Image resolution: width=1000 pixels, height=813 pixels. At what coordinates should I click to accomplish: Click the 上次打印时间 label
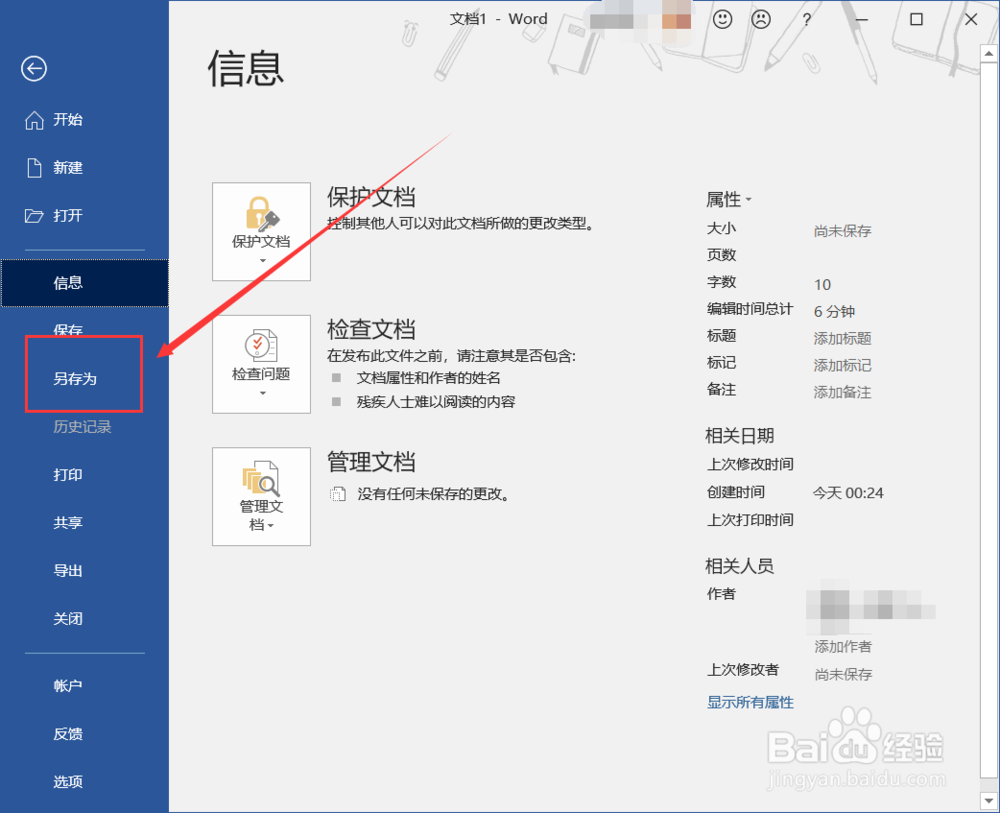(750, 520)
